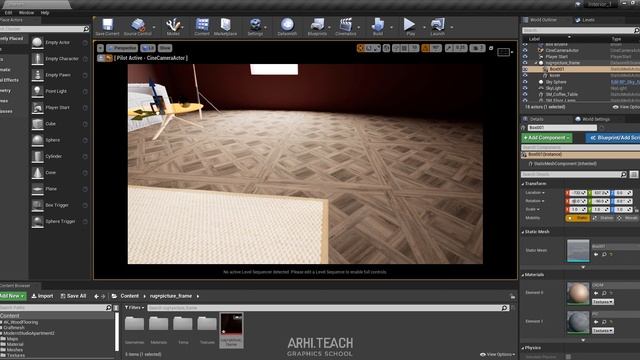The image size is (640, 360).
Task: Open the Help menu
Action: tap(45, 13)
